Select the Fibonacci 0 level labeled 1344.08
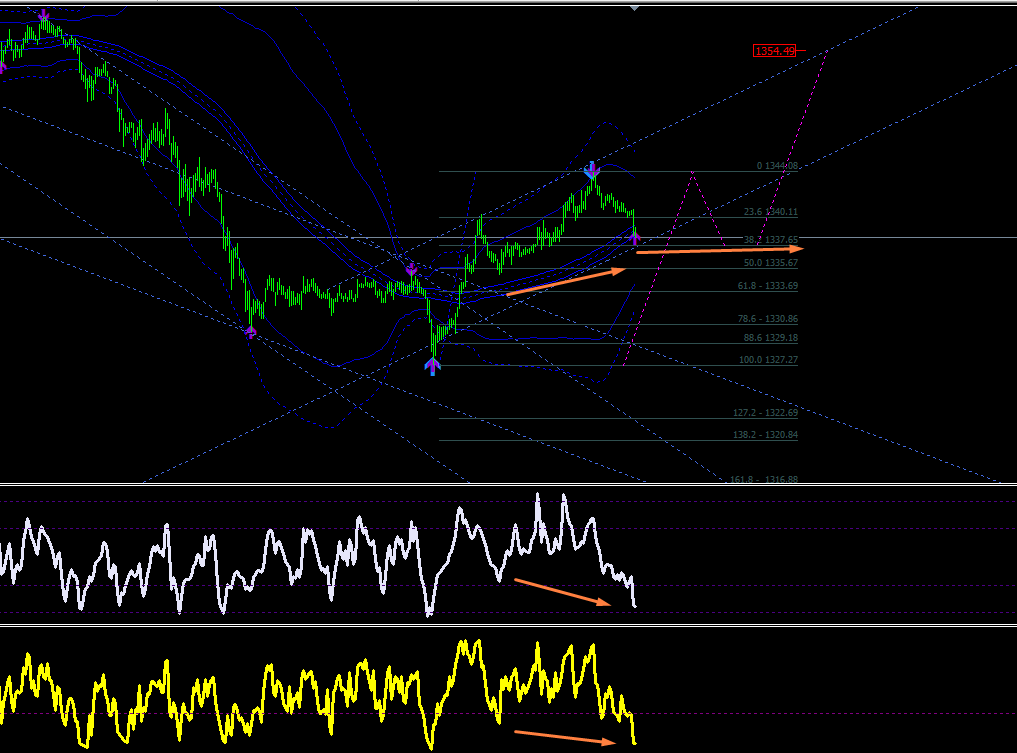The height and width of the screenshot is (753, 1017). click(777, 166)
